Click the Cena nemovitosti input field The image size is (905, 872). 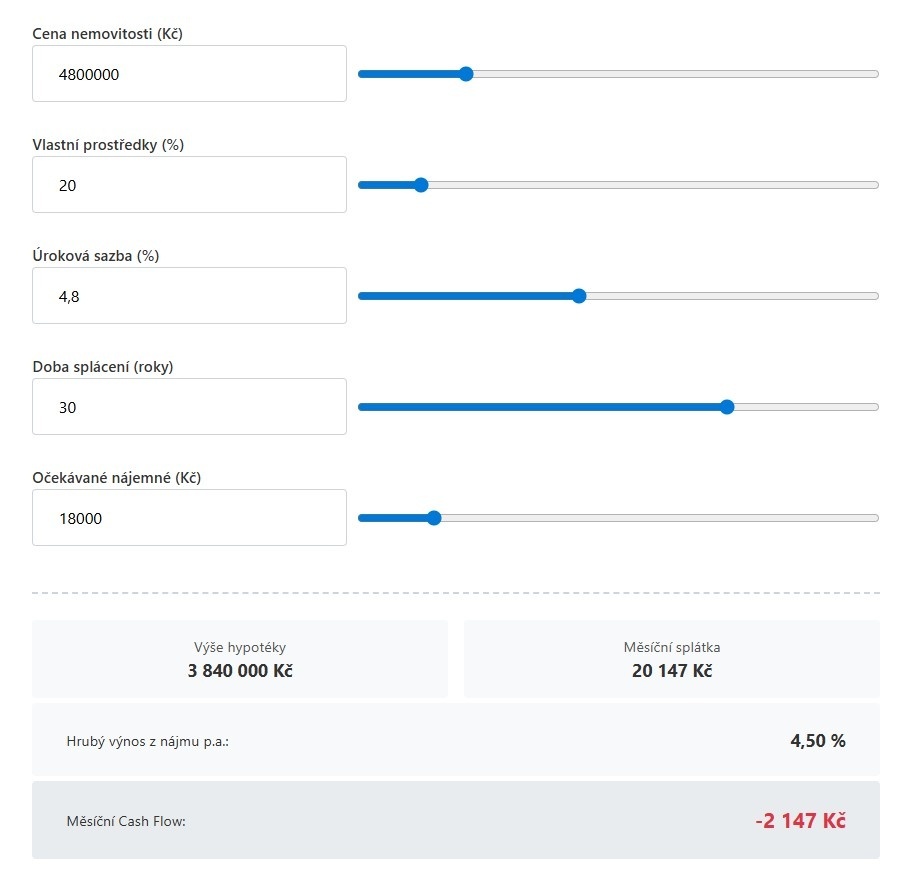(189, 73)
